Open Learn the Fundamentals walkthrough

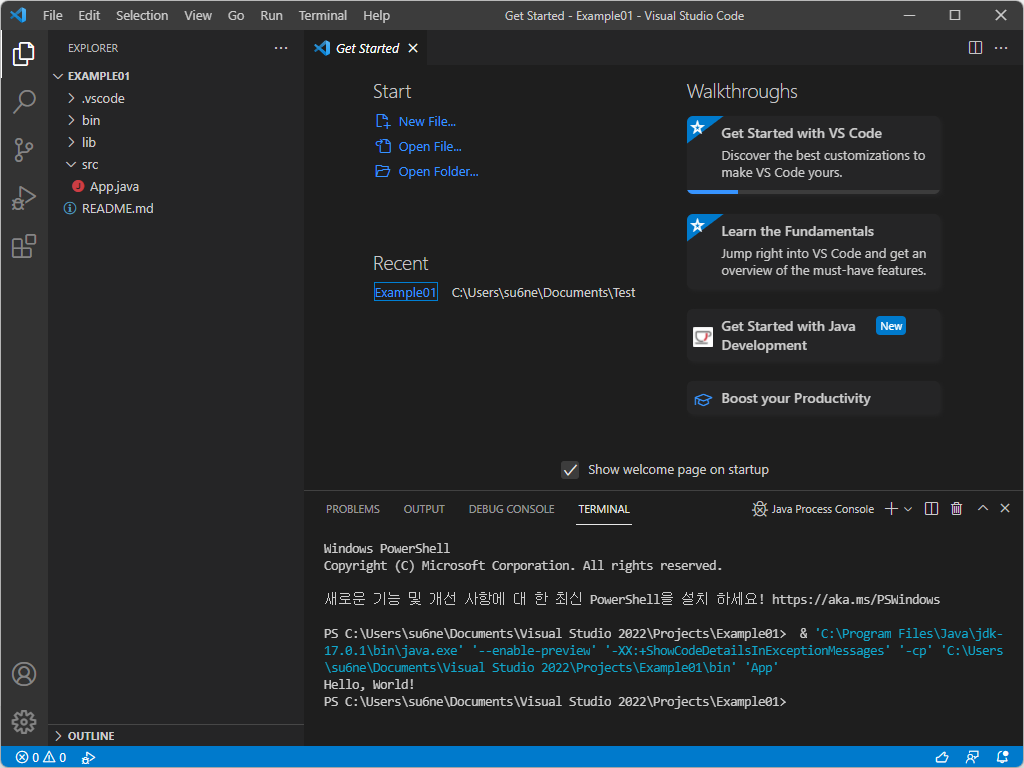coord(813,251)
